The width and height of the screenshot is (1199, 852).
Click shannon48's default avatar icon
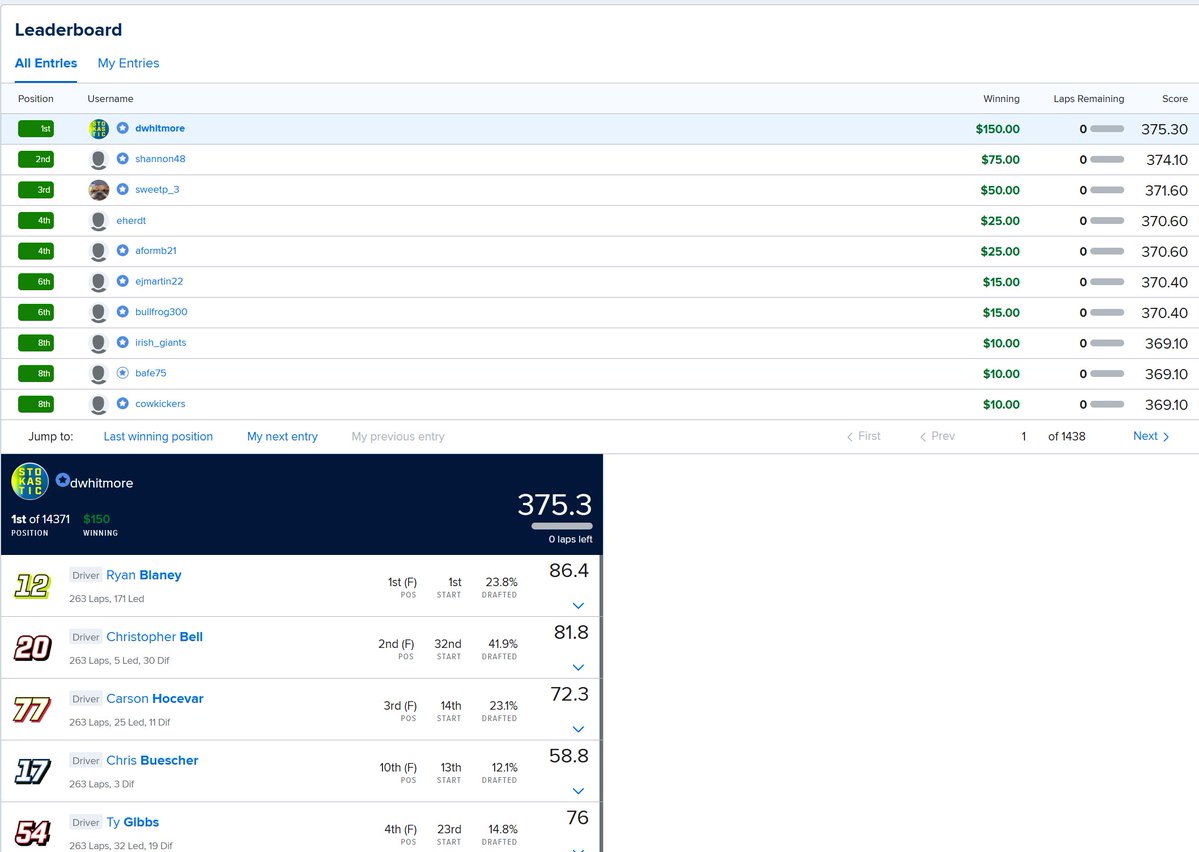pos(99,159)
